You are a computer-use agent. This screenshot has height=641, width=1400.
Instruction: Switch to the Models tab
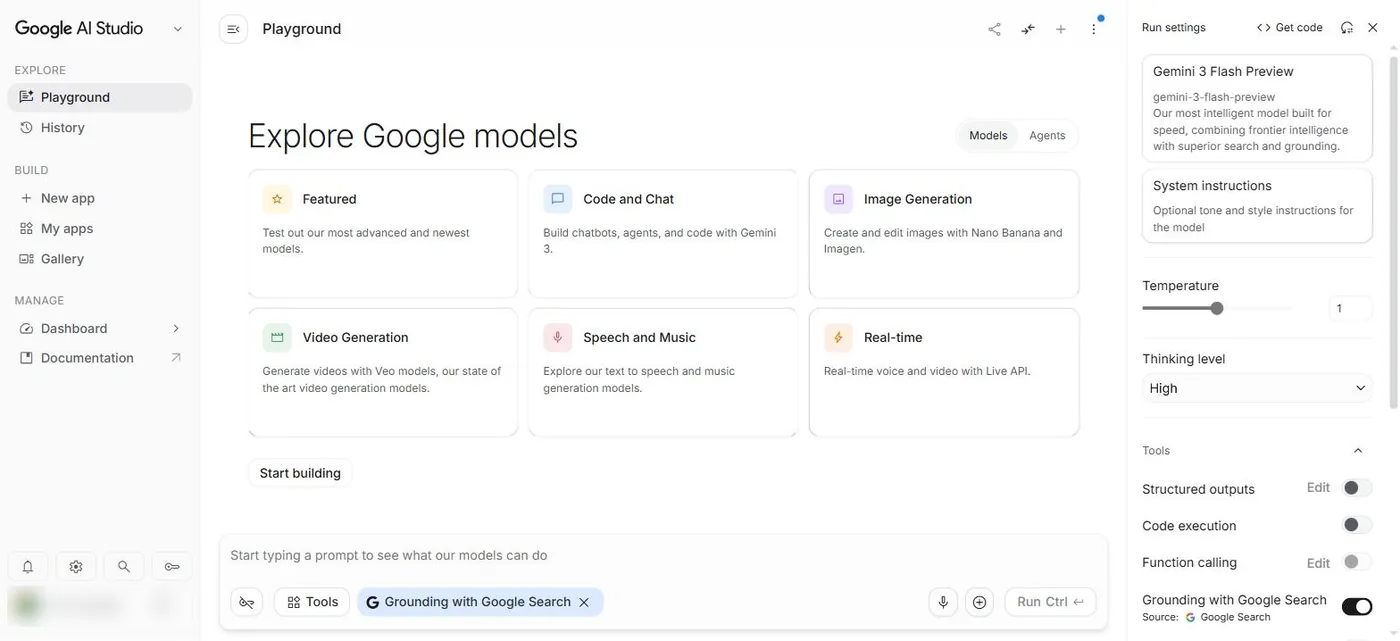988,135
